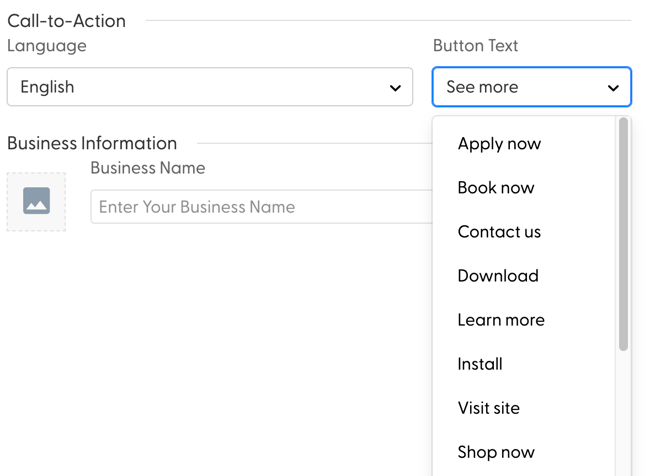Image resolution: width=650 pixels, height=476 pixels.
Task: Select "Install" from button text options
Action: [480, 364]
